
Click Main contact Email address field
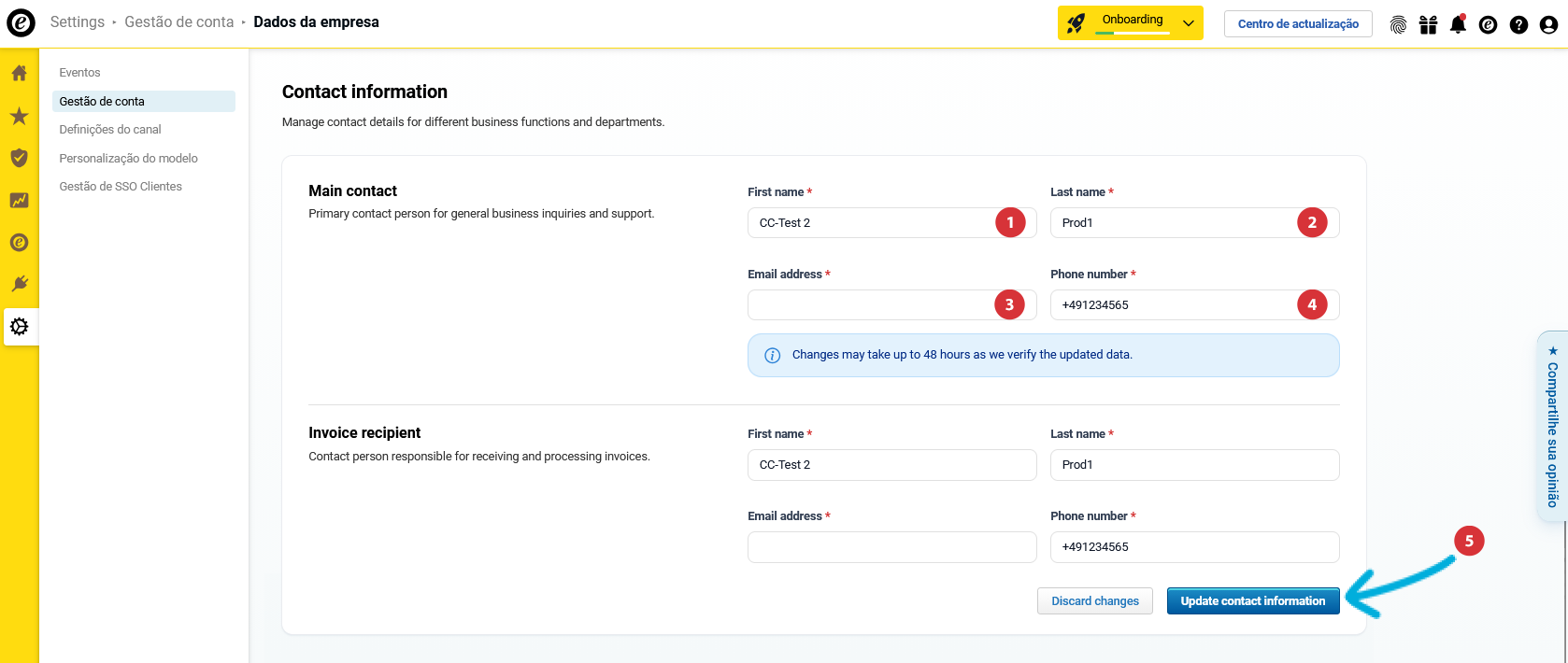pos(869,305)
